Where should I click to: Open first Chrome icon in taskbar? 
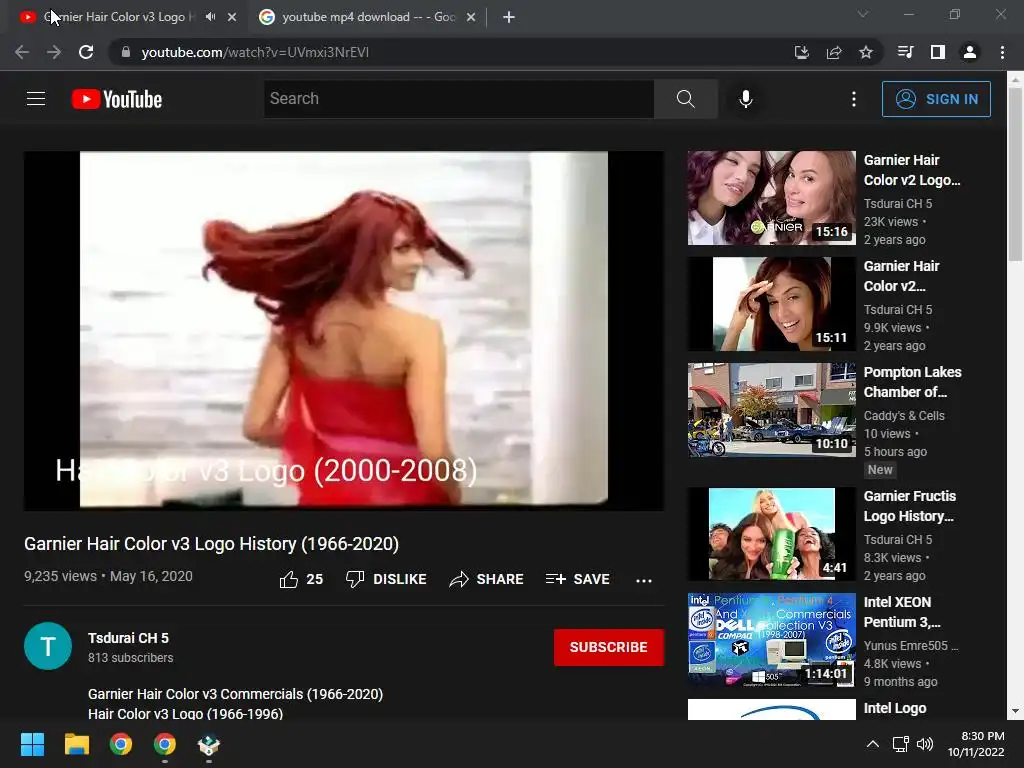[121, 744]
